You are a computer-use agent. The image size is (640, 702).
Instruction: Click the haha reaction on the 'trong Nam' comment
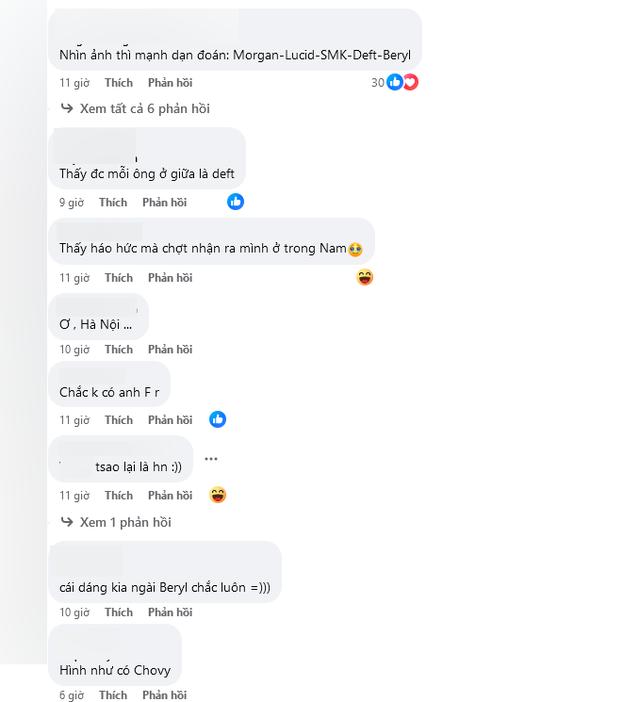(x=365, y=277)
